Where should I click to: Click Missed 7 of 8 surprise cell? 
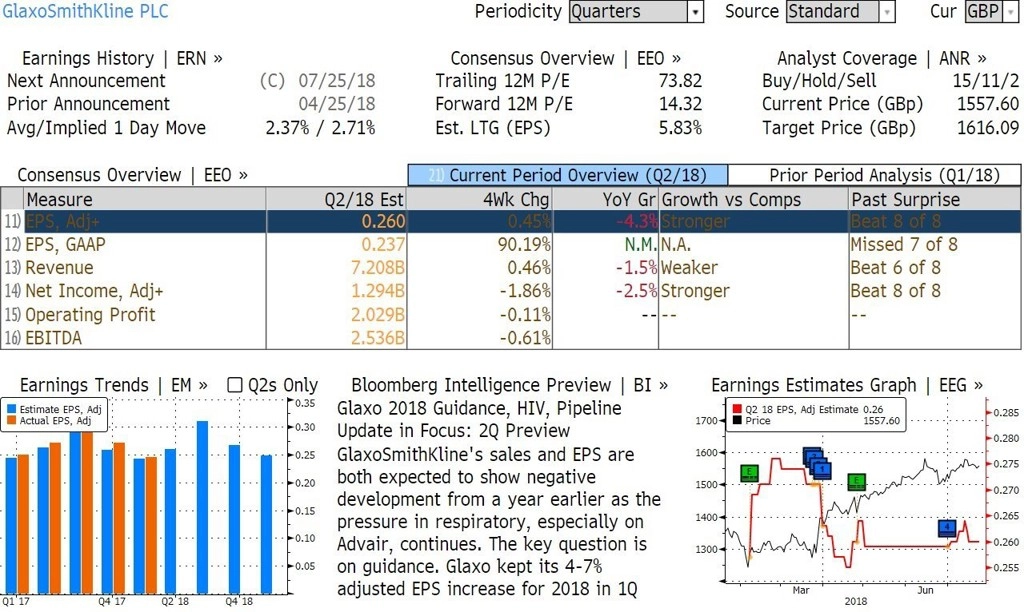click(x=904, y=245)
